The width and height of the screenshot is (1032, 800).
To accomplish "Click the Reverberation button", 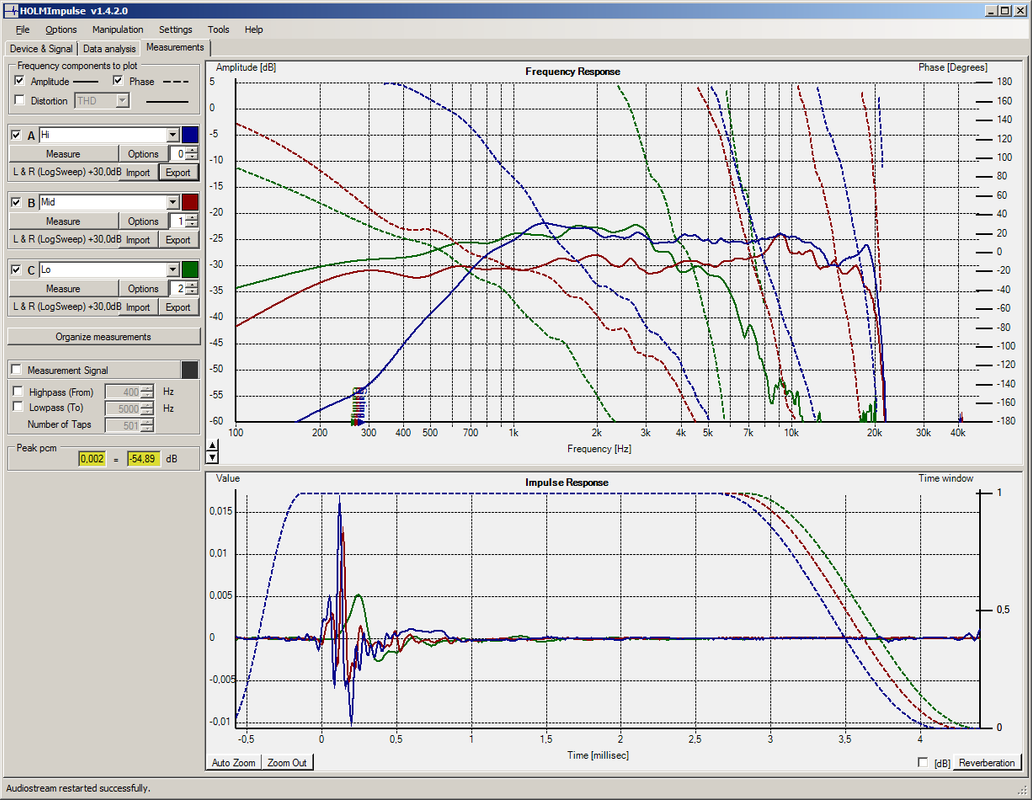I will [987, 762].
